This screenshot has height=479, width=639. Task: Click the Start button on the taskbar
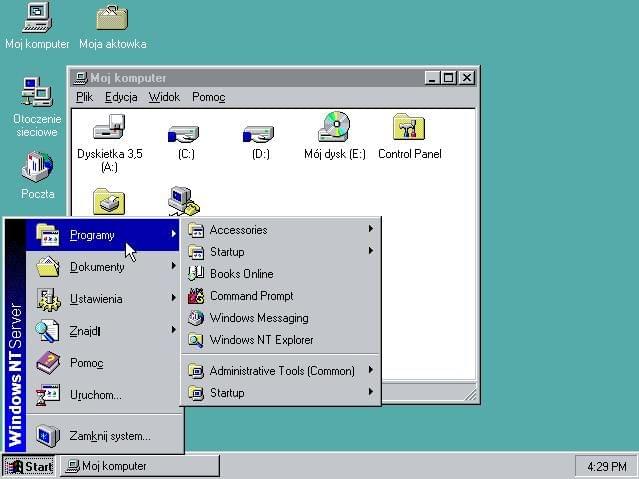29,466
